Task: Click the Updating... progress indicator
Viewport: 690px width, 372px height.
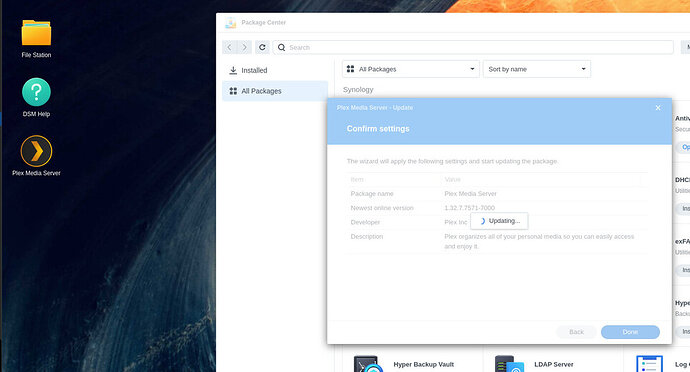Action: pyautogui.click(x=499, y=221)
